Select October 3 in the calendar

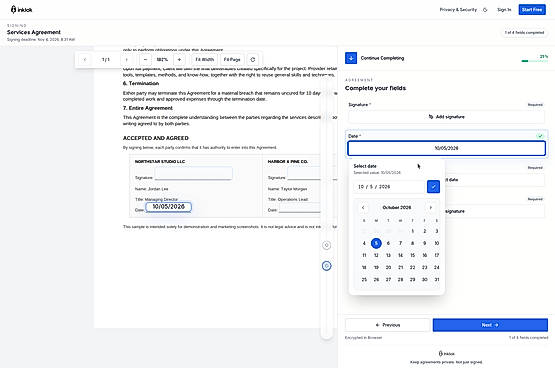point(437,231)
